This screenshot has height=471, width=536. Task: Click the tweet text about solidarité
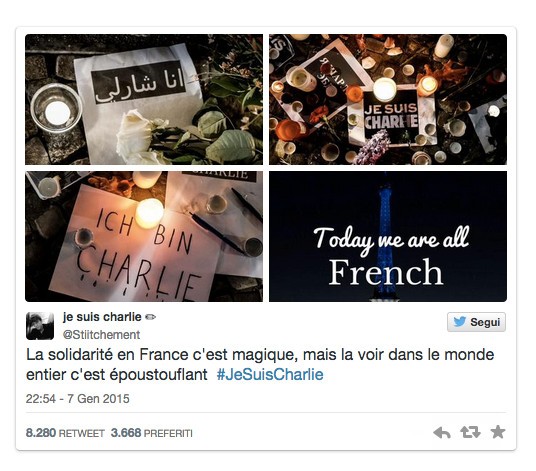click(260, 365)
